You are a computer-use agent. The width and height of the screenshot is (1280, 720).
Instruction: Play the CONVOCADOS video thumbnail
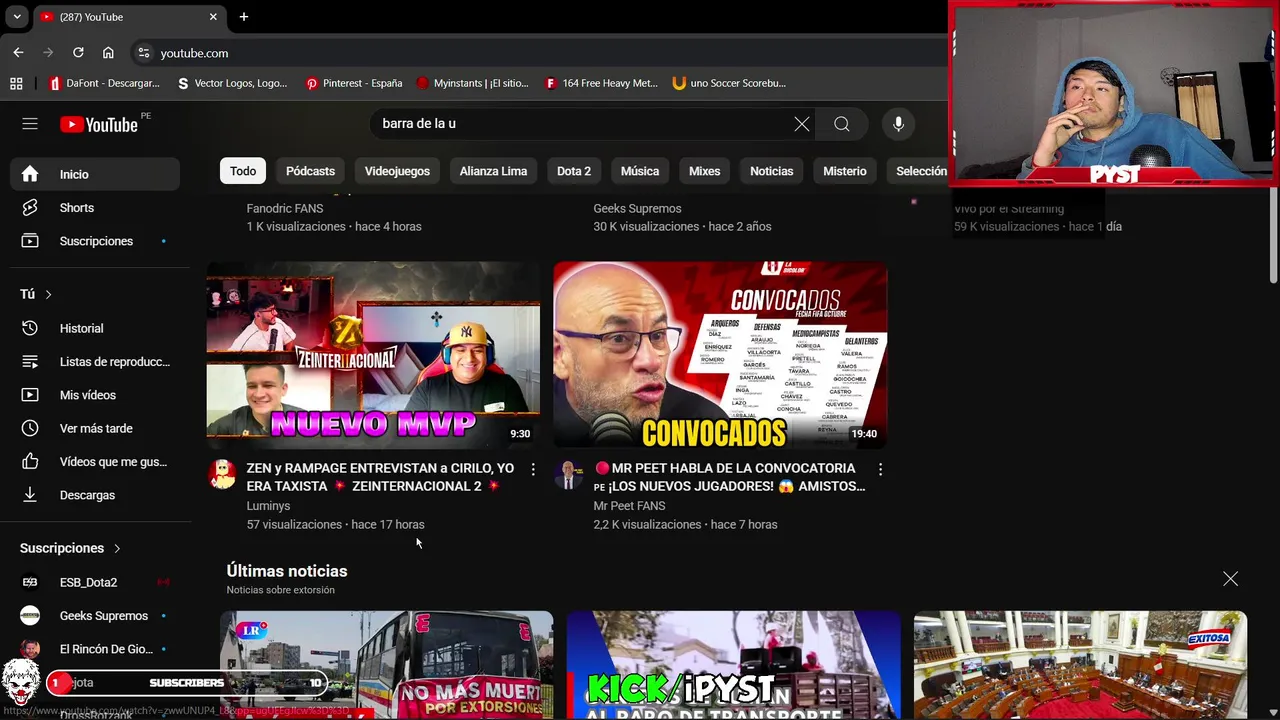point(720,355)
